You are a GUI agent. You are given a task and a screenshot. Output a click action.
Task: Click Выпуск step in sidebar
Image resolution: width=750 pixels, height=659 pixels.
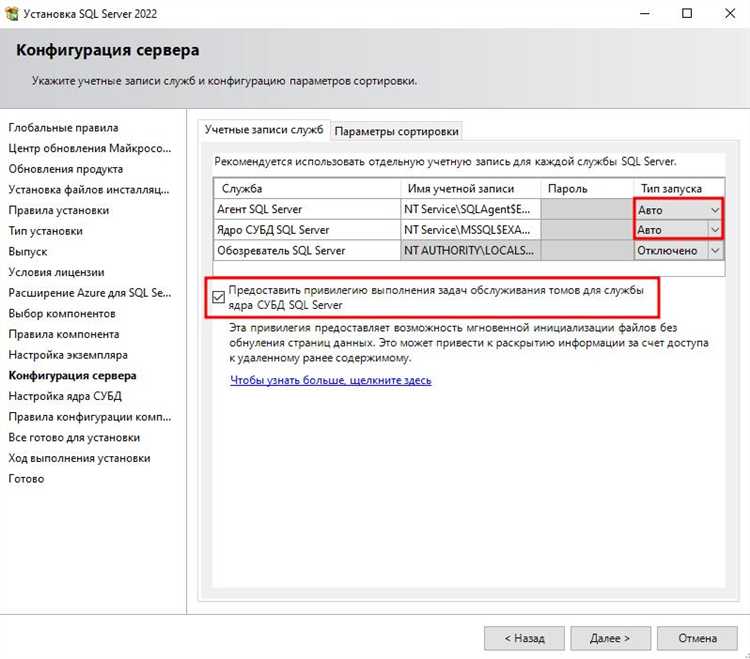tap(28, 252)
